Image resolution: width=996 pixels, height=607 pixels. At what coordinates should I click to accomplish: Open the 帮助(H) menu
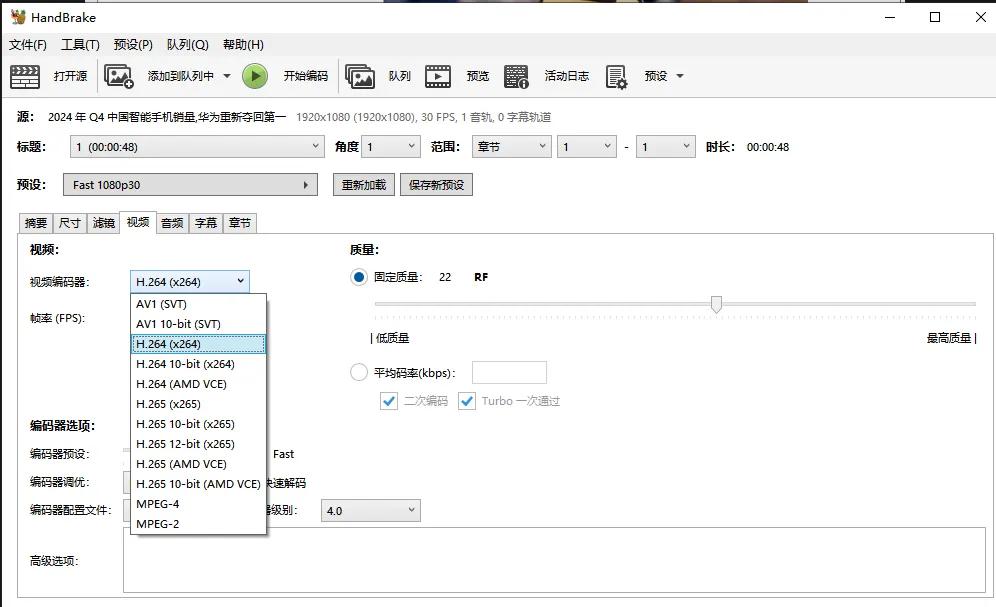[243, 44]
